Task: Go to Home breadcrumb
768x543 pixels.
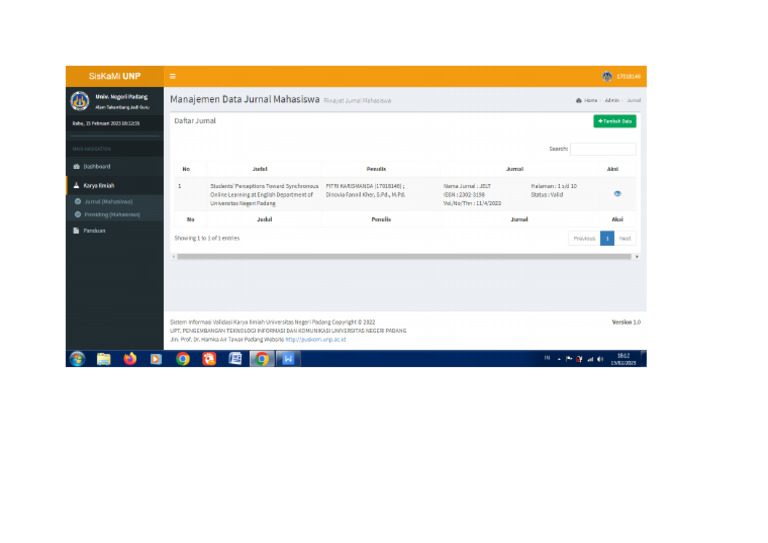Action: (587, 100)
